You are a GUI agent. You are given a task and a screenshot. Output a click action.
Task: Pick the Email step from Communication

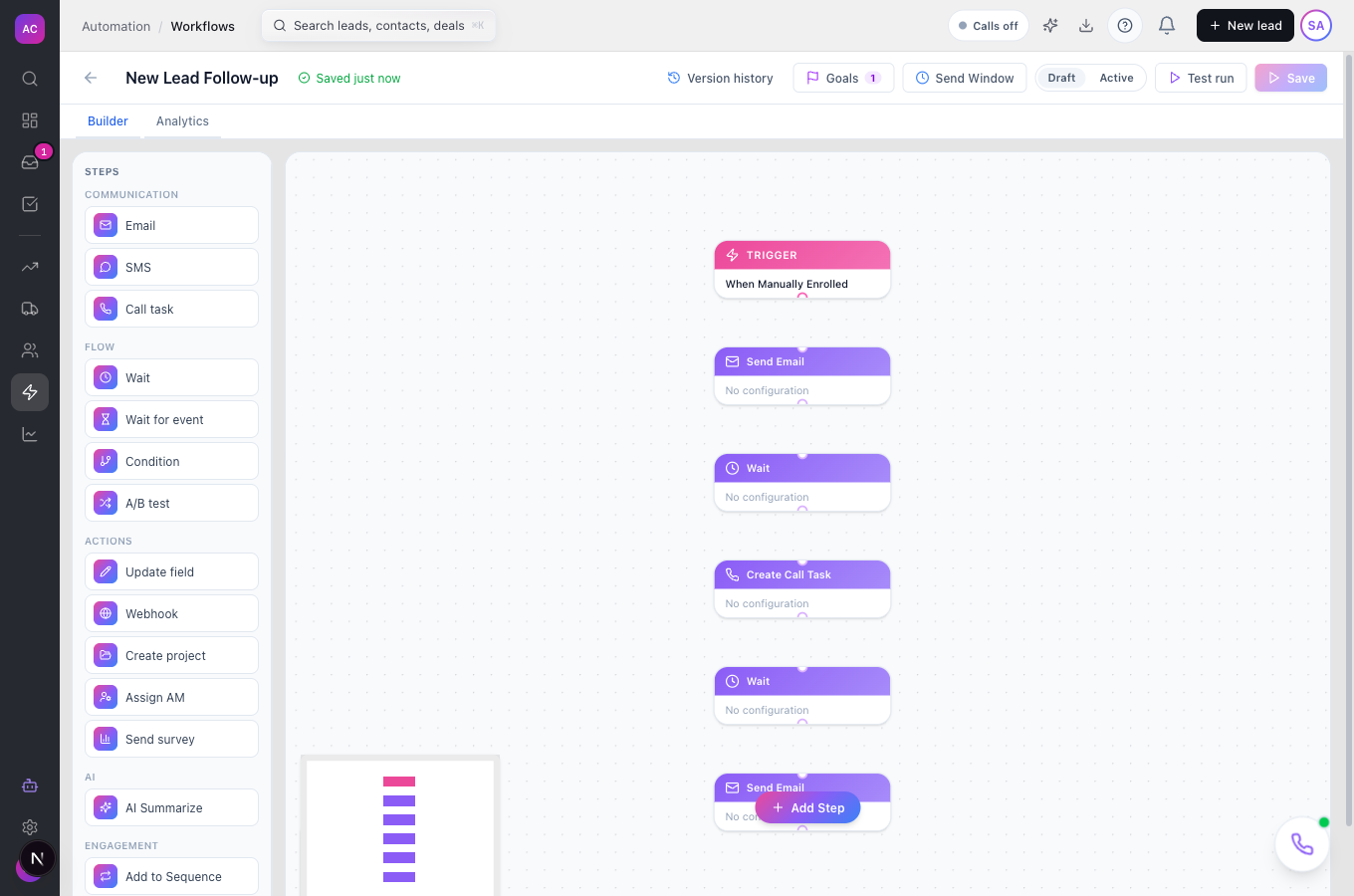click(x=171, y=225)
